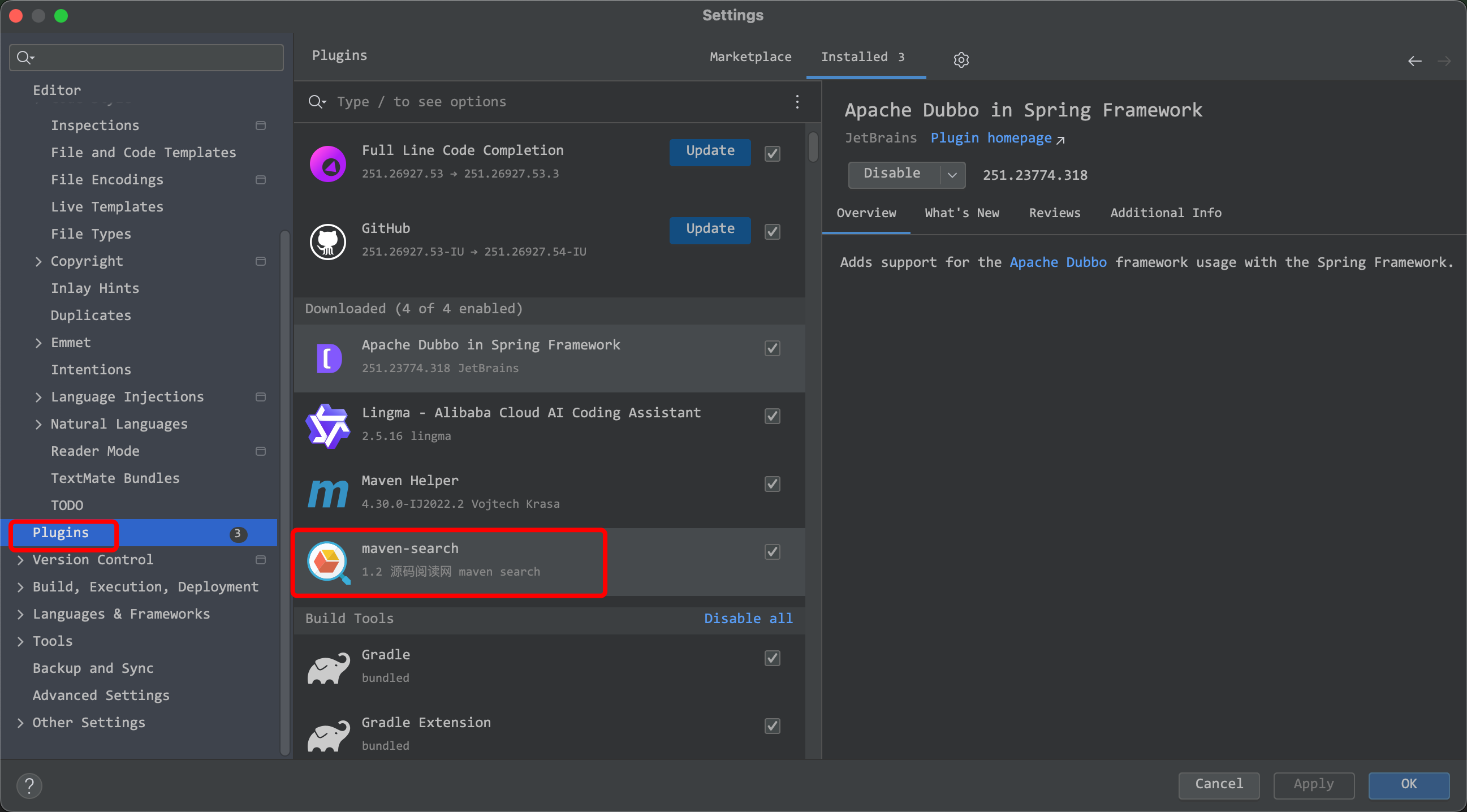The image size is (1467, 812).
Task: Toggle the Gradle plugin checkbox
Action: [x=771, y=658]
